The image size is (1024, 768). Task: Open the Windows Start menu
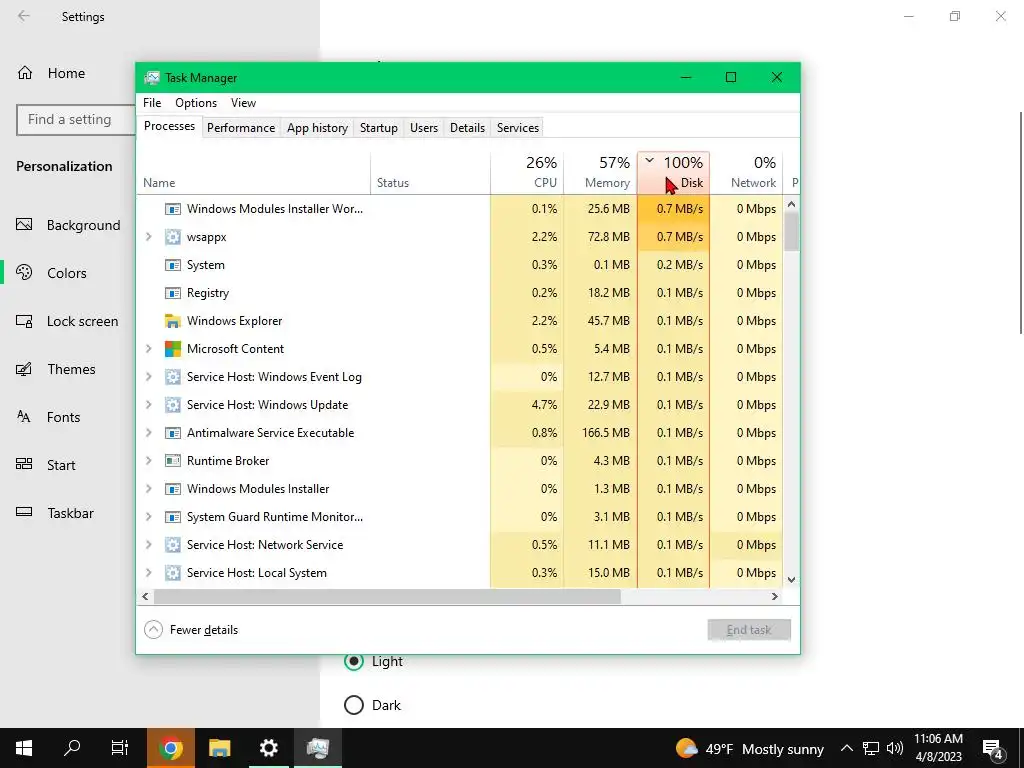click(x=24, y=748)
